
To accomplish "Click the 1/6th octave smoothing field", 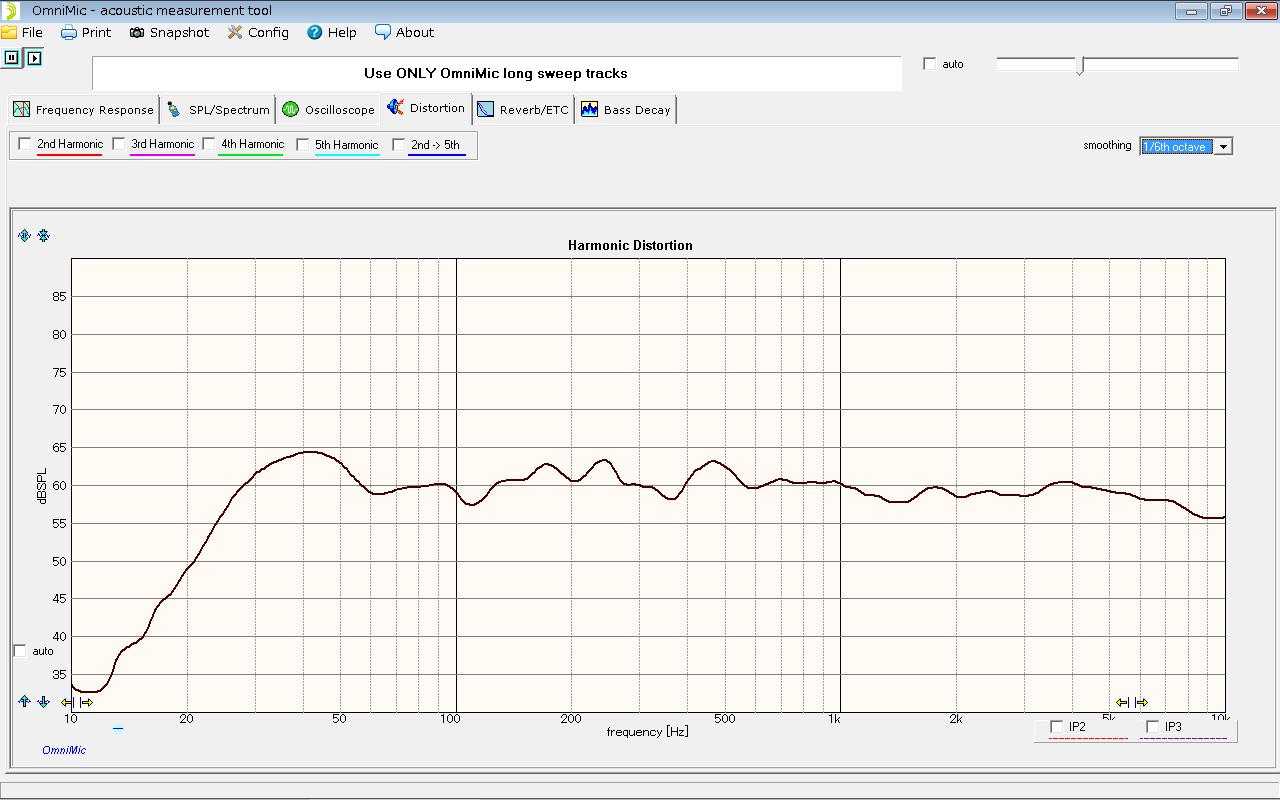I will point(1177,147).
